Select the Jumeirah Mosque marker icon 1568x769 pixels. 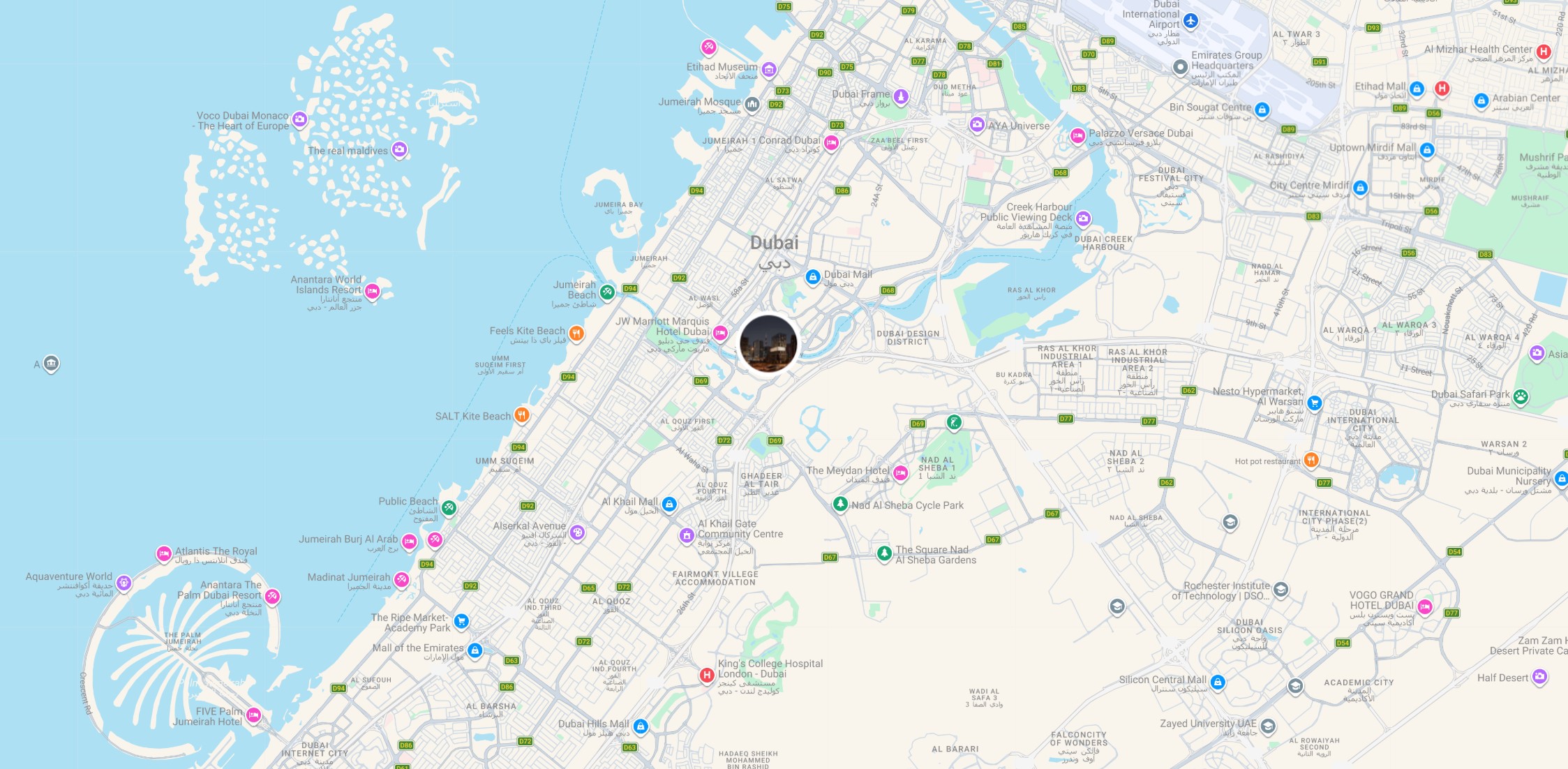[x=752, y=105]
